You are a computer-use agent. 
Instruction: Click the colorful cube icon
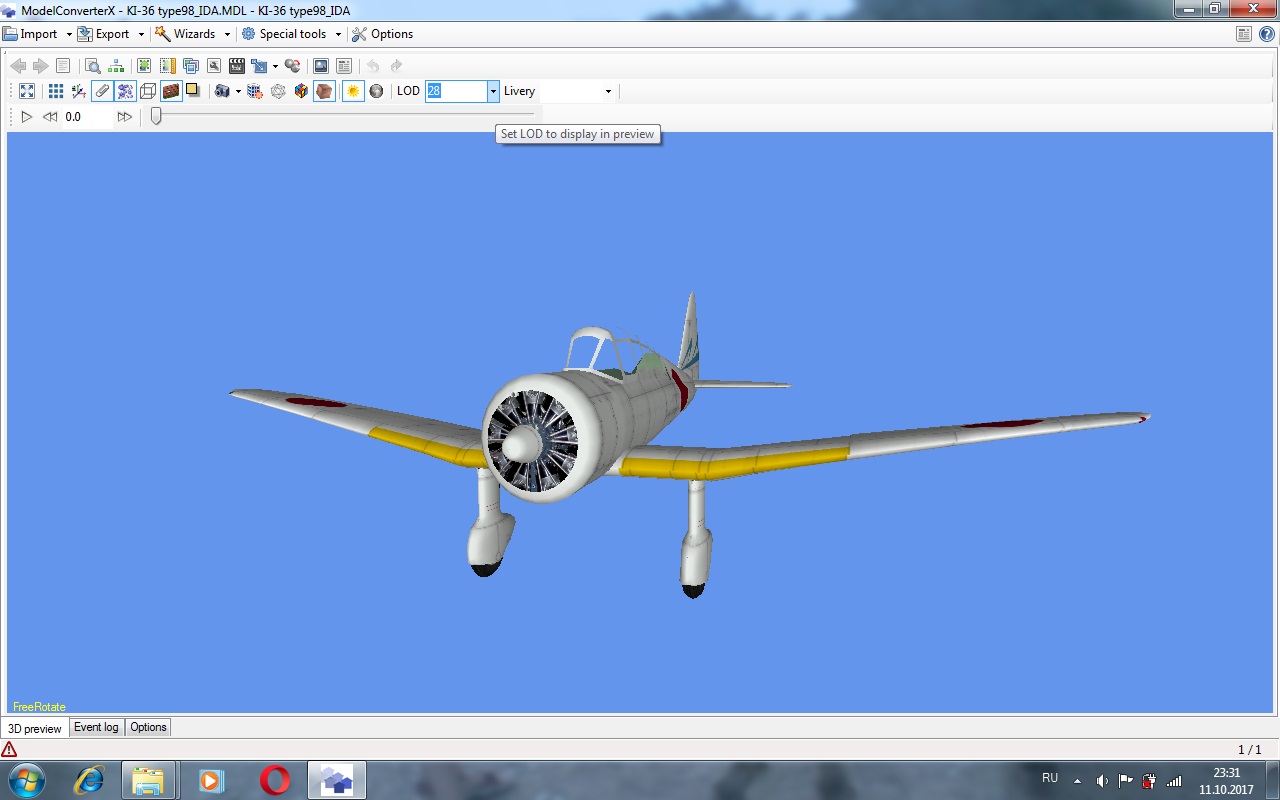coord(301,91)
